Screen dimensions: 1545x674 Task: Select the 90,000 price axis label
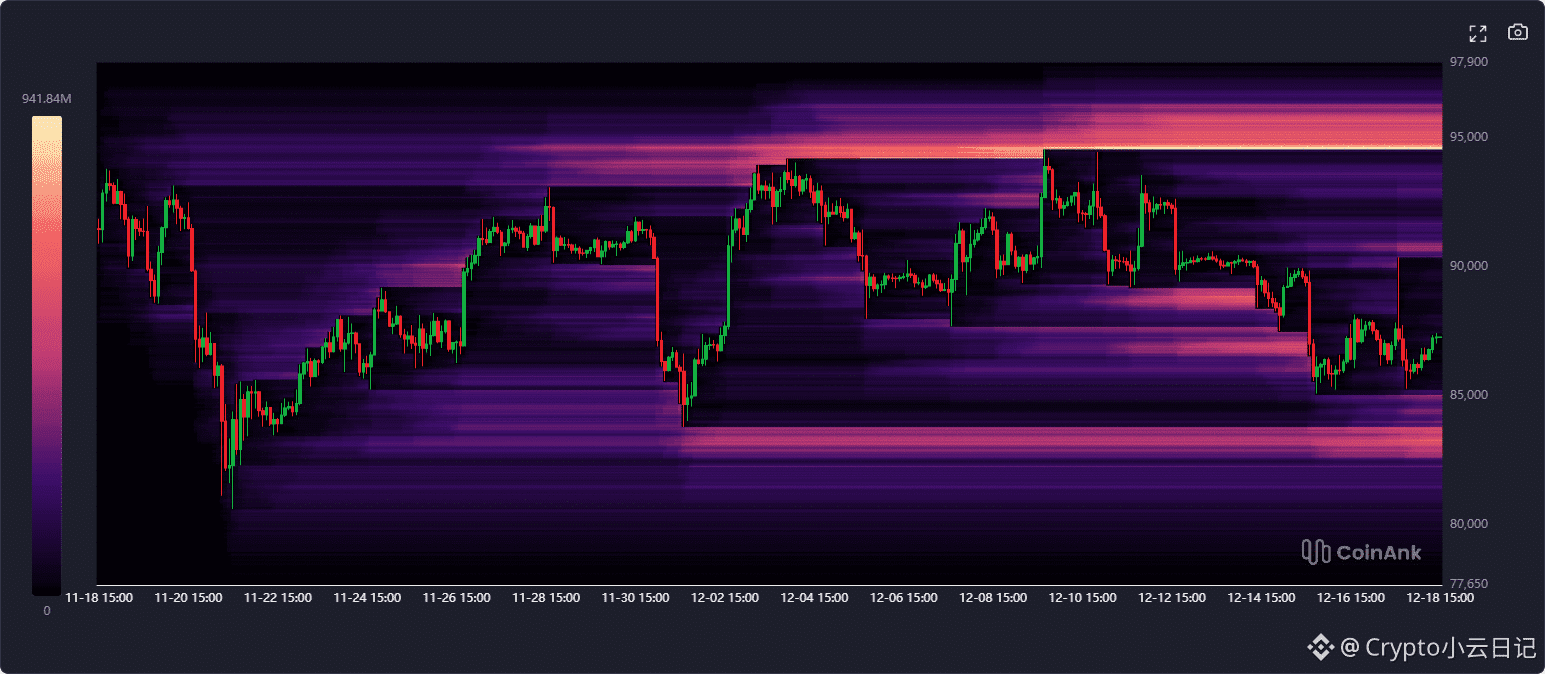pos(1468,266)
